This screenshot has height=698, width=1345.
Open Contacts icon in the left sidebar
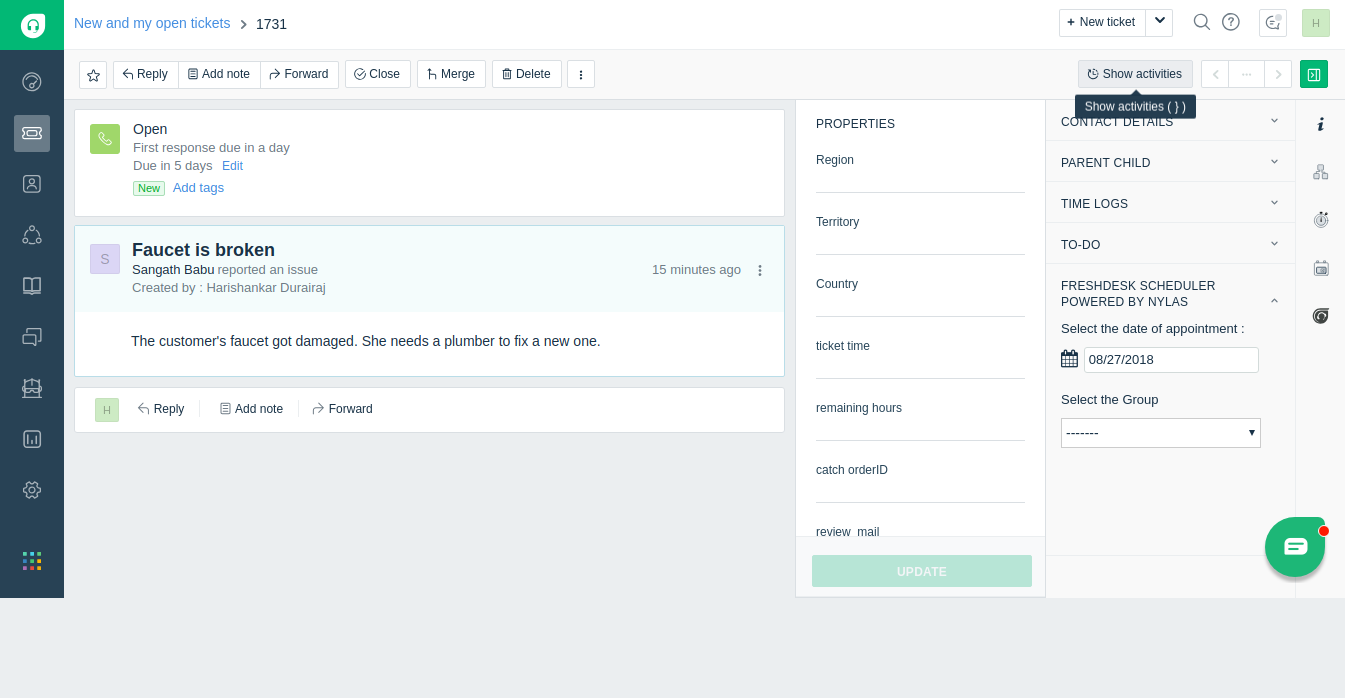point(32,184)
